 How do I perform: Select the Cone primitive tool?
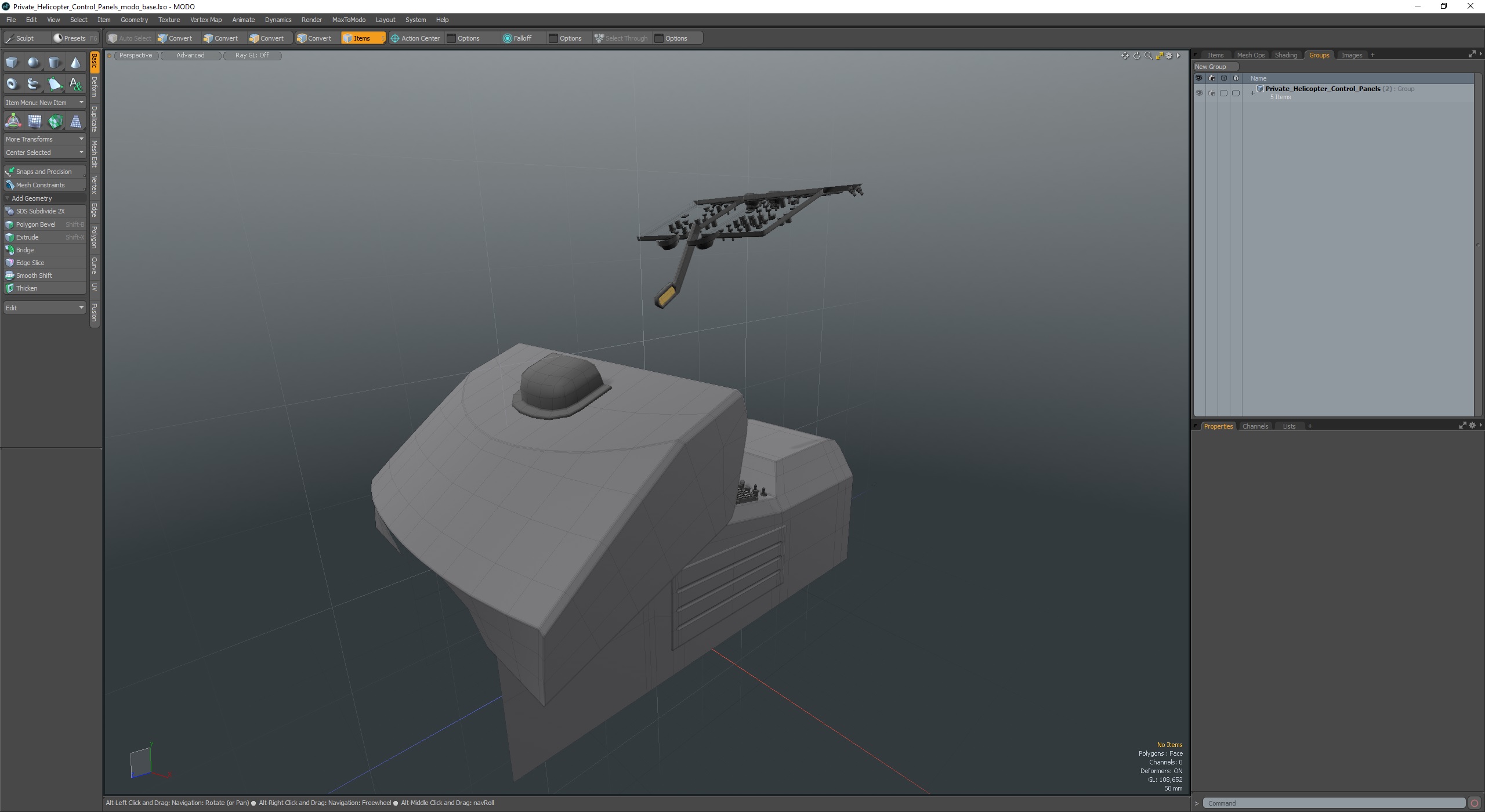click(x=75, y=63)
